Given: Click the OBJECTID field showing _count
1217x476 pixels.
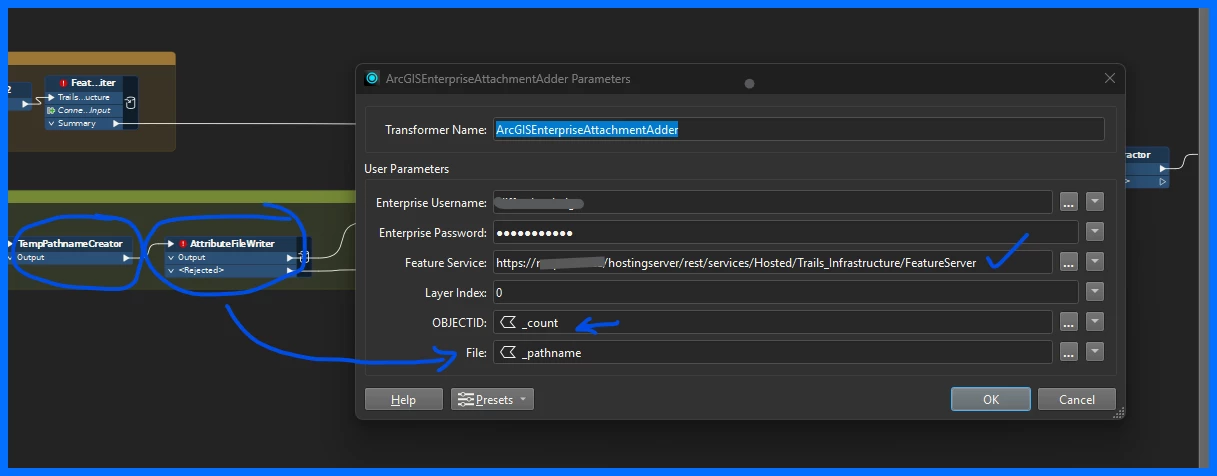Looking at the screenshot, I should point(772,322).
